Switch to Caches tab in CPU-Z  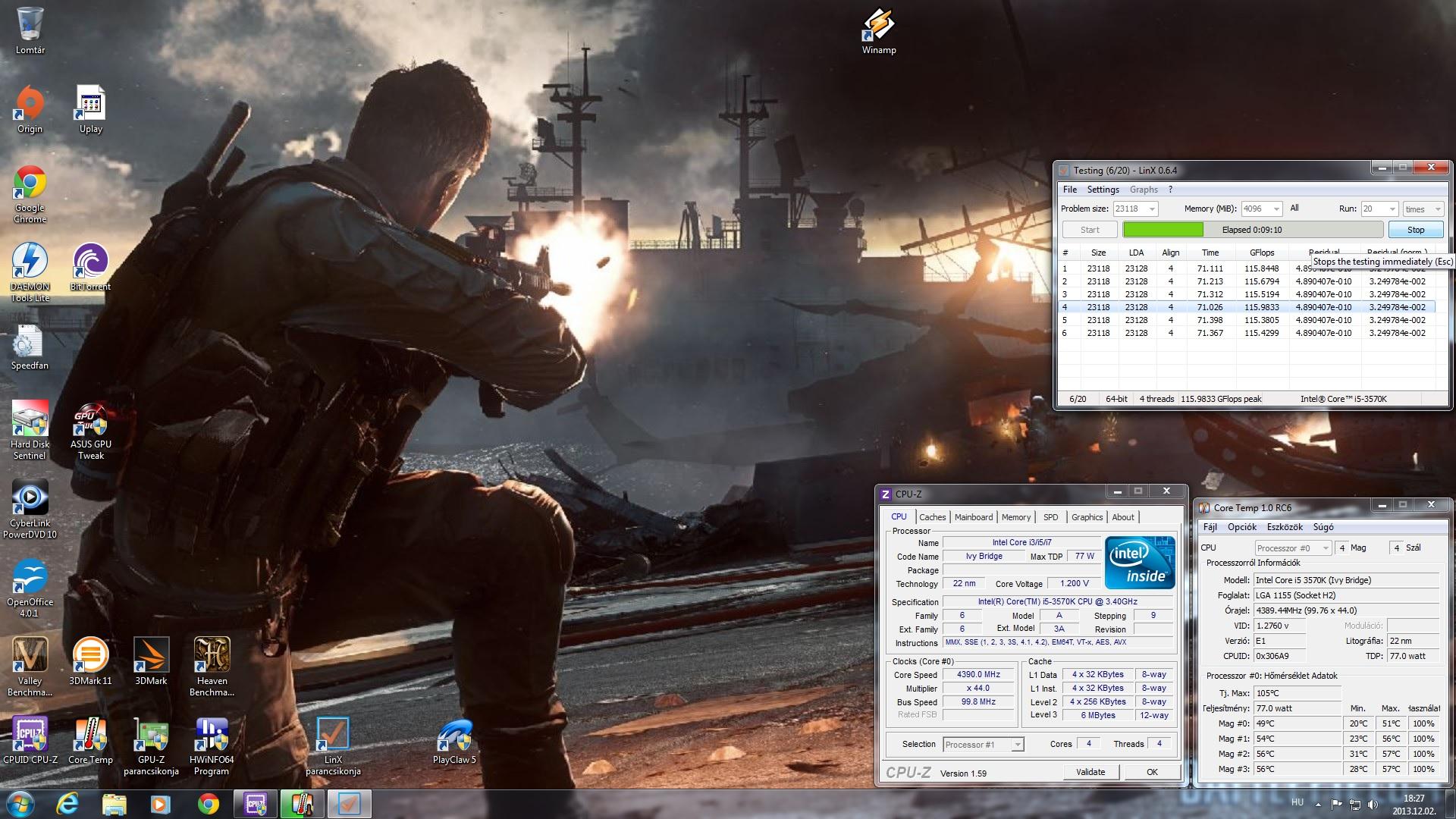932,517
